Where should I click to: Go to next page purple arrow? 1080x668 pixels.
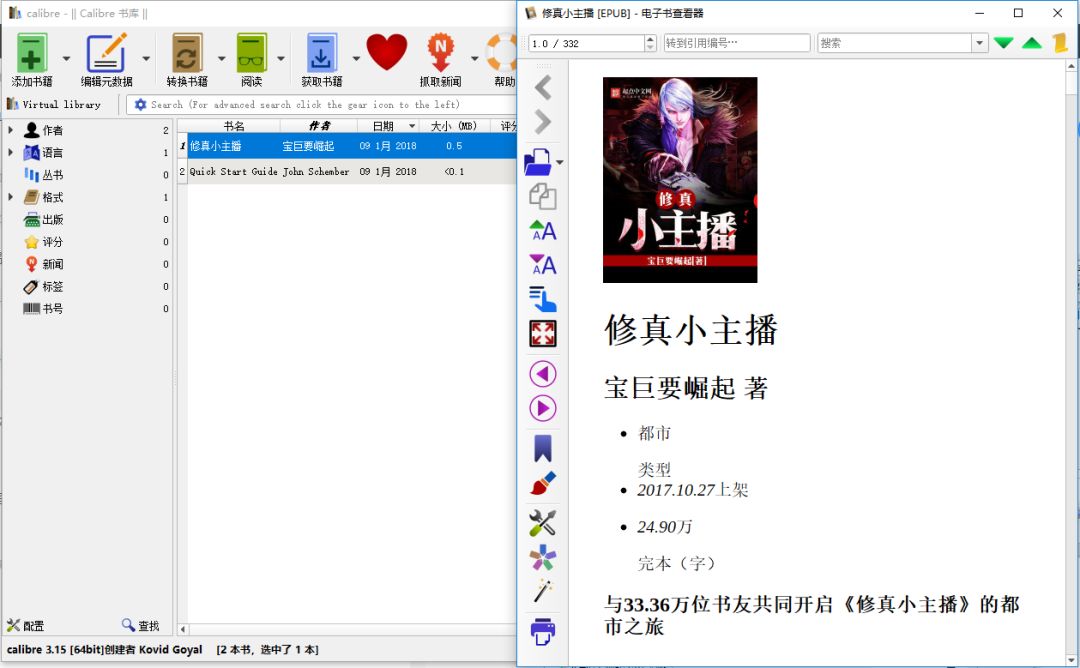tap(543, 408)
